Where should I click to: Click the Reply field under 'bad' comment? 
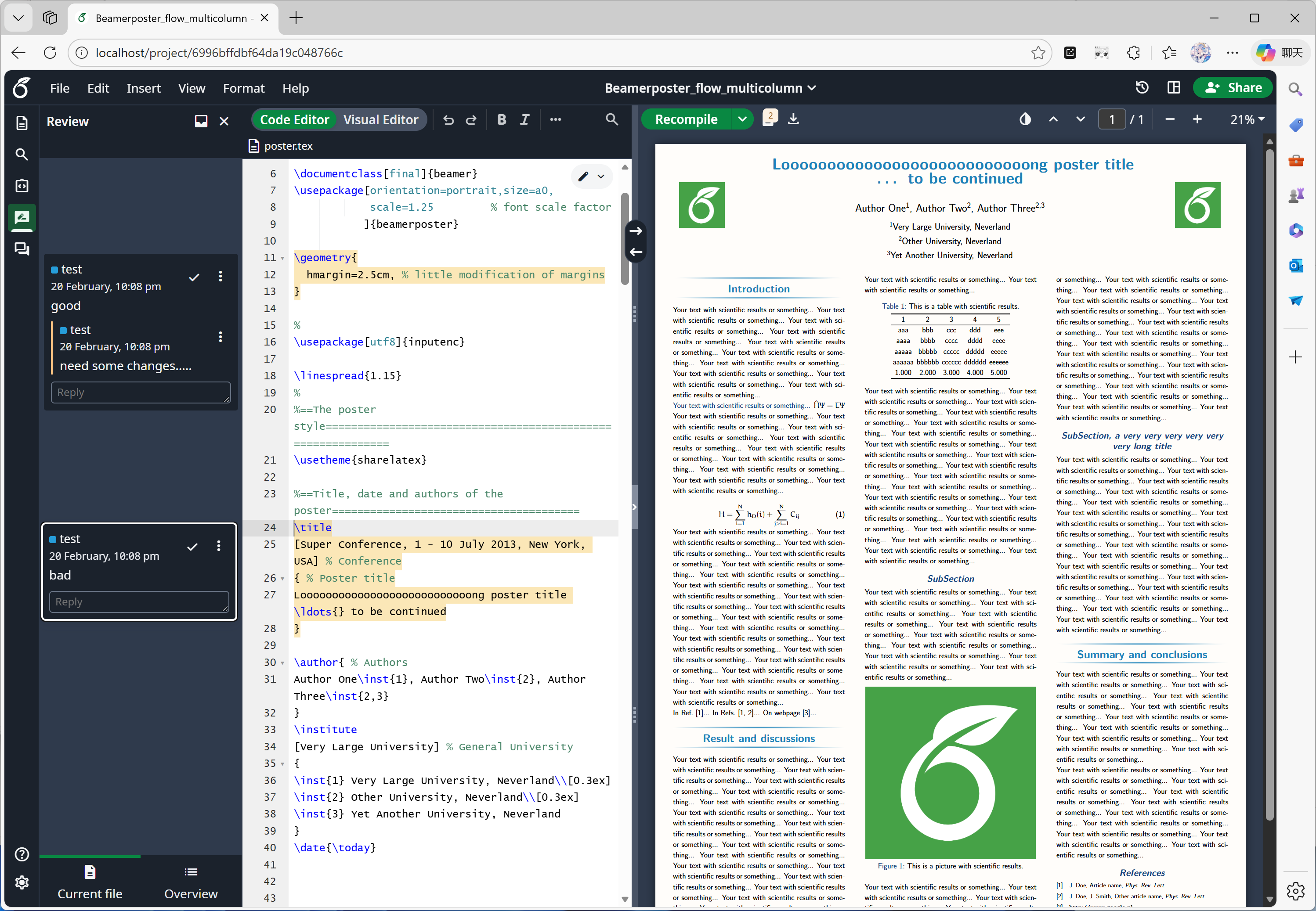coord(139,601)
